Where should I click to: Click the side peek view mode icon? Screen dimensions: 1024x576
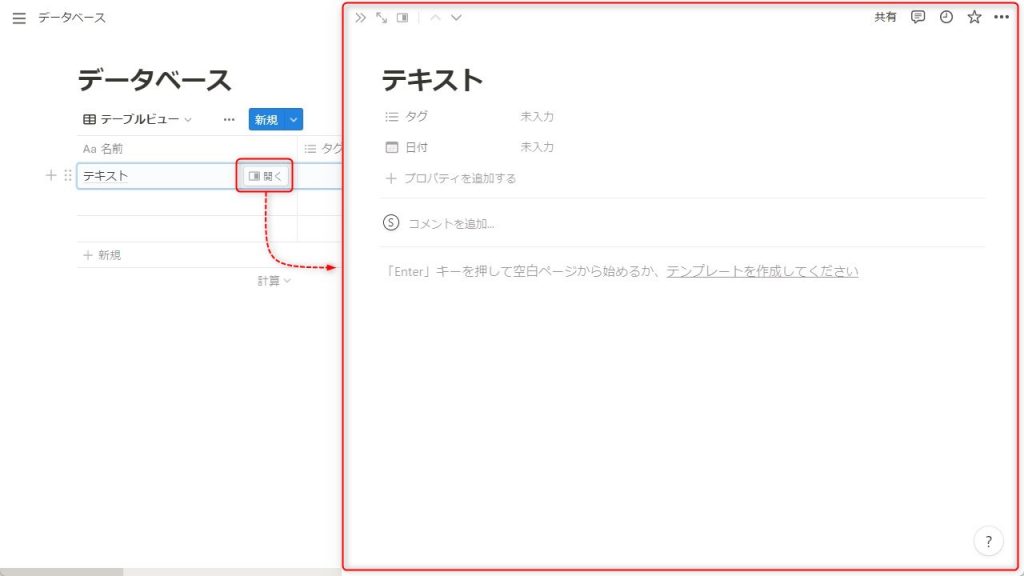[x=402, y=18]
